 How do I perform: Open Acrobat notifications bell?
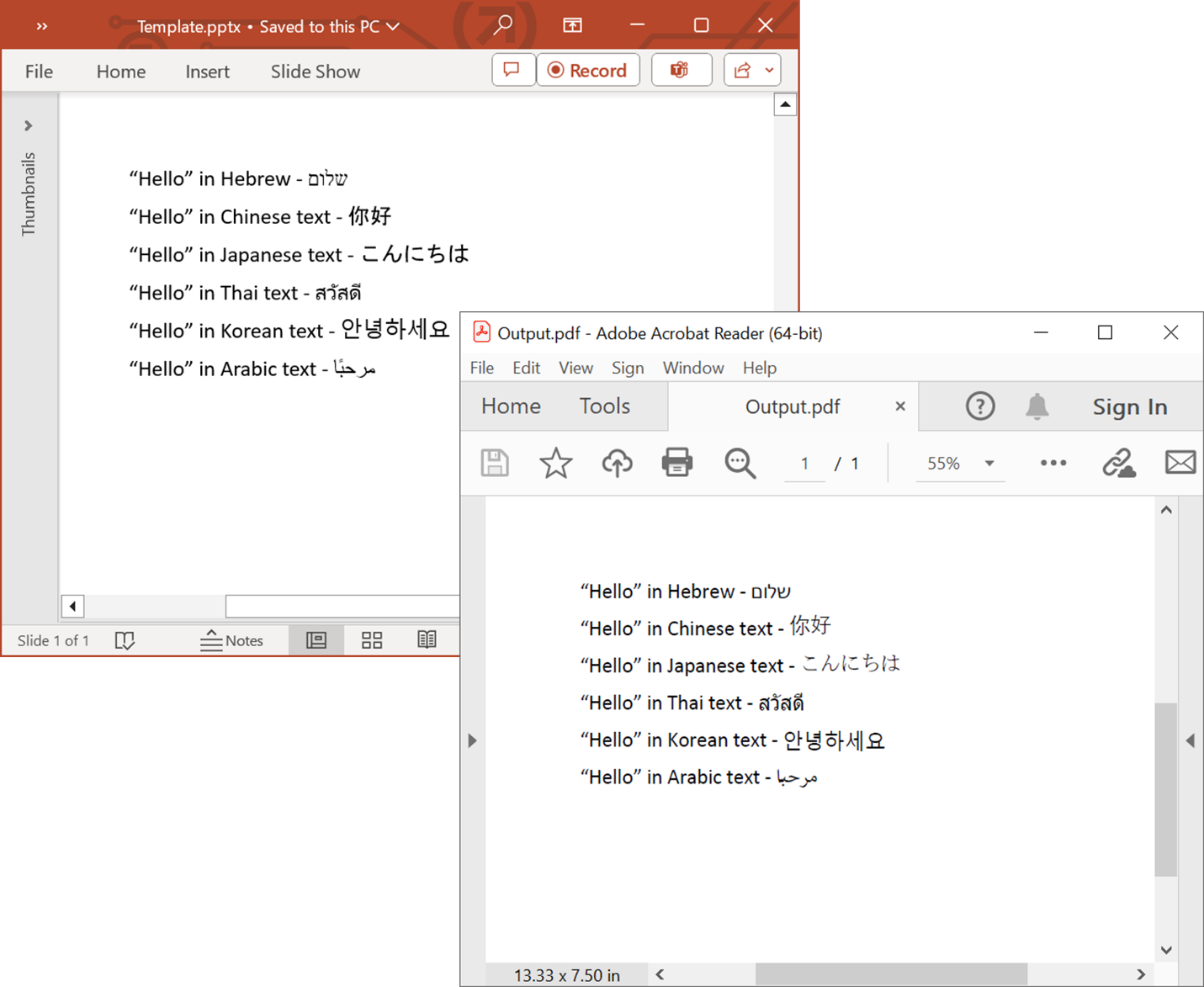(x=1037, y=406)
